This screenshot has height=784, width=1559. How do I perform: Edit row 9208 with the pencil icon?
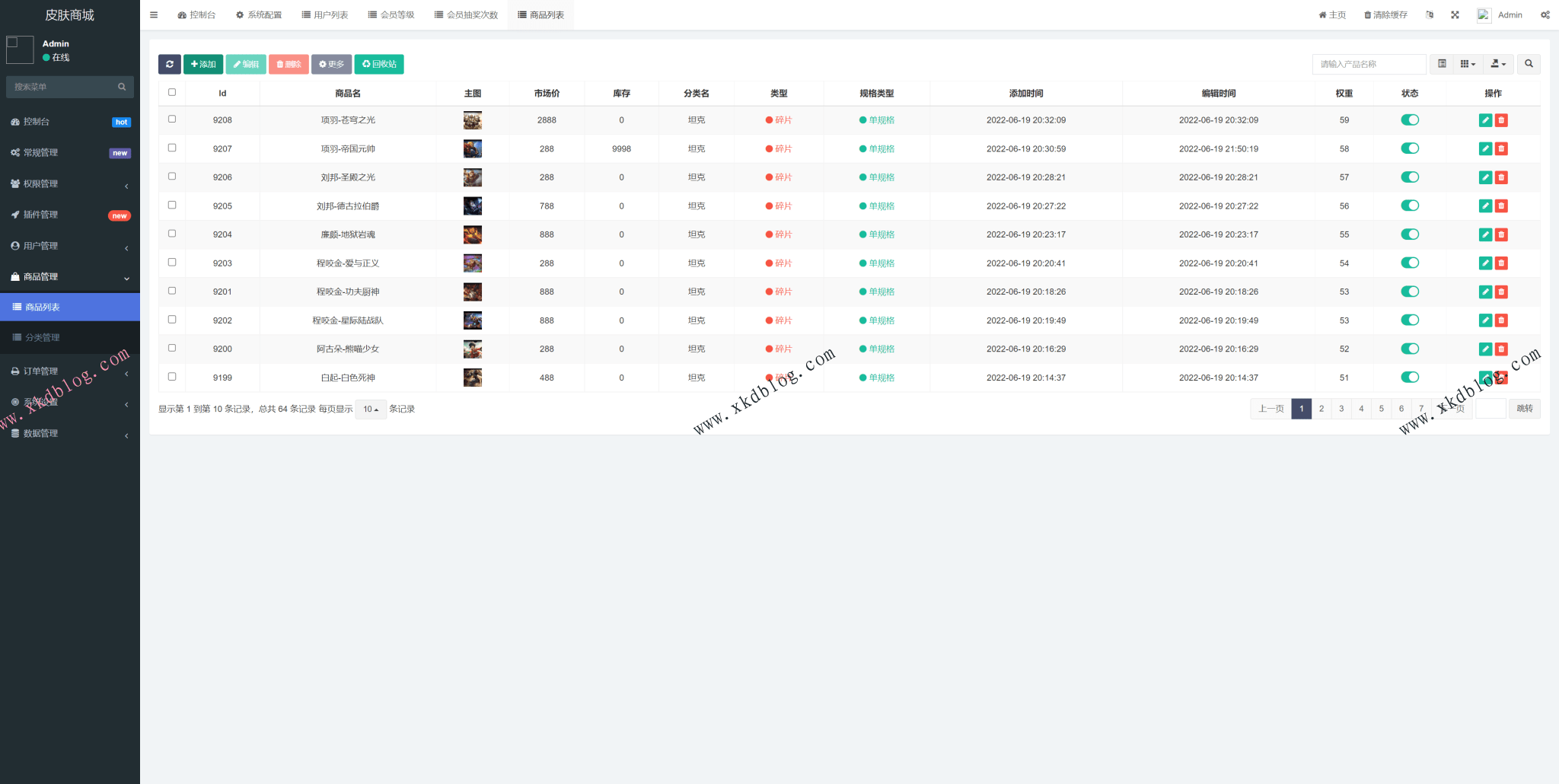click(x=1485, y=120)
